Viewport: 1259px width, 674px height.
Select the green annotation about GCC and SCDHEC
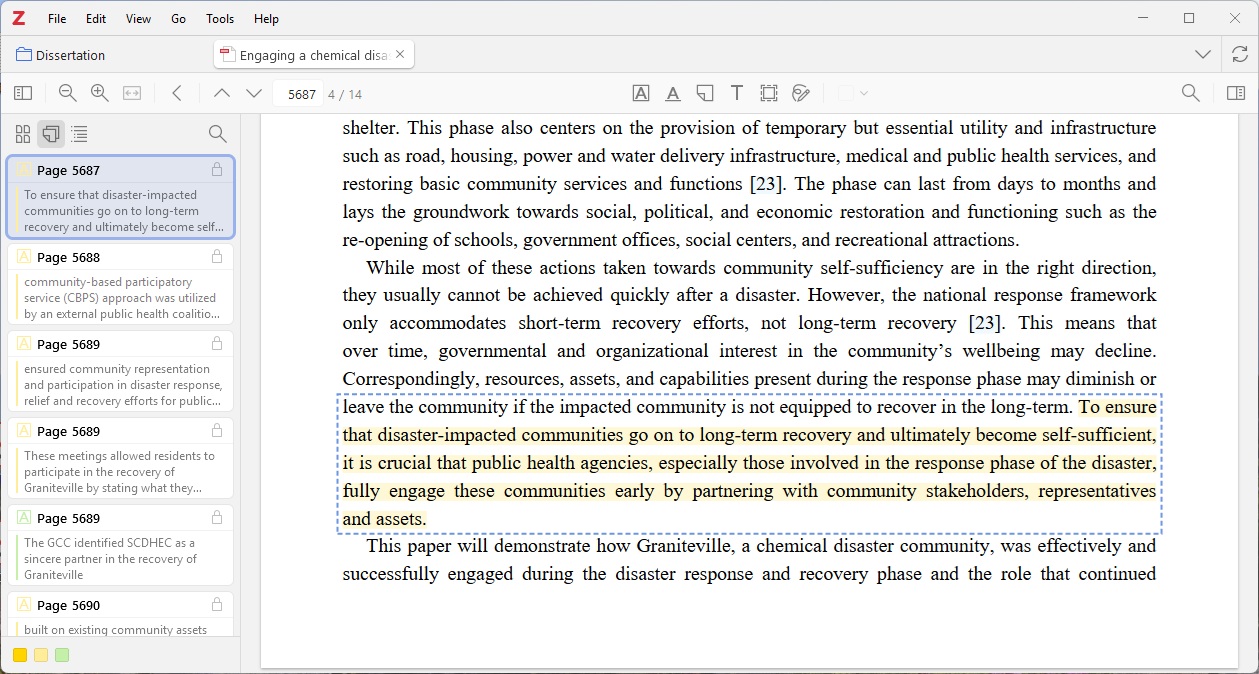click(x=120, y=545)
